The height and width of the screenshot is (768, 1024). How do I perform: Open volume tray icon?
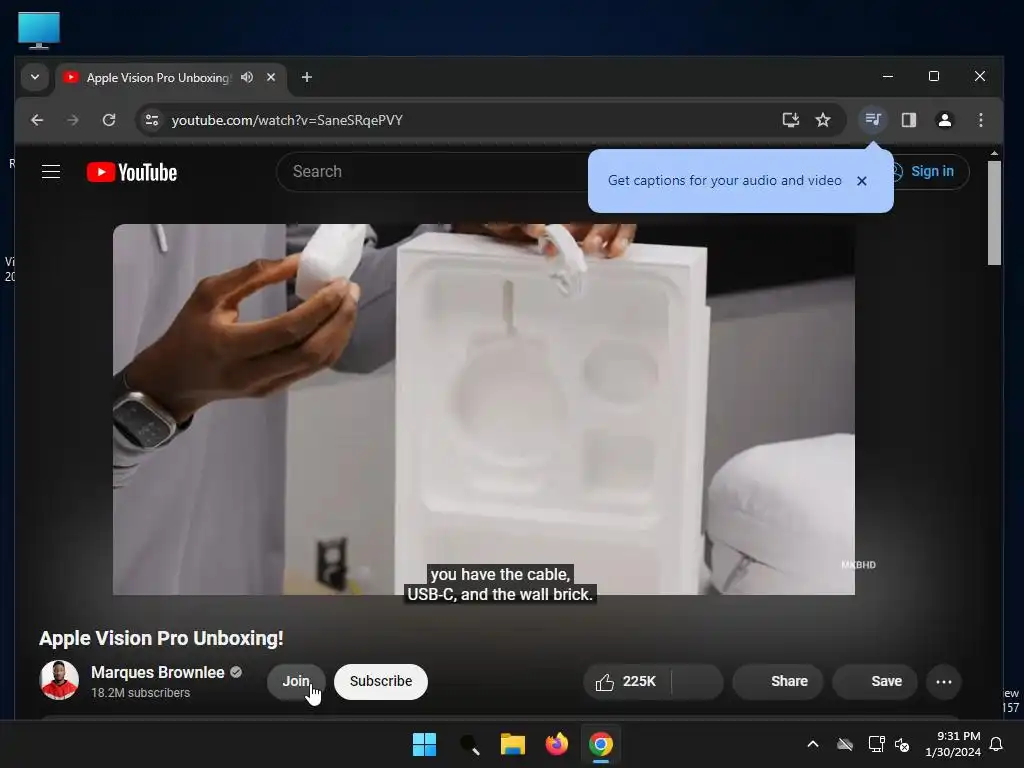click(x=902, y=744)
